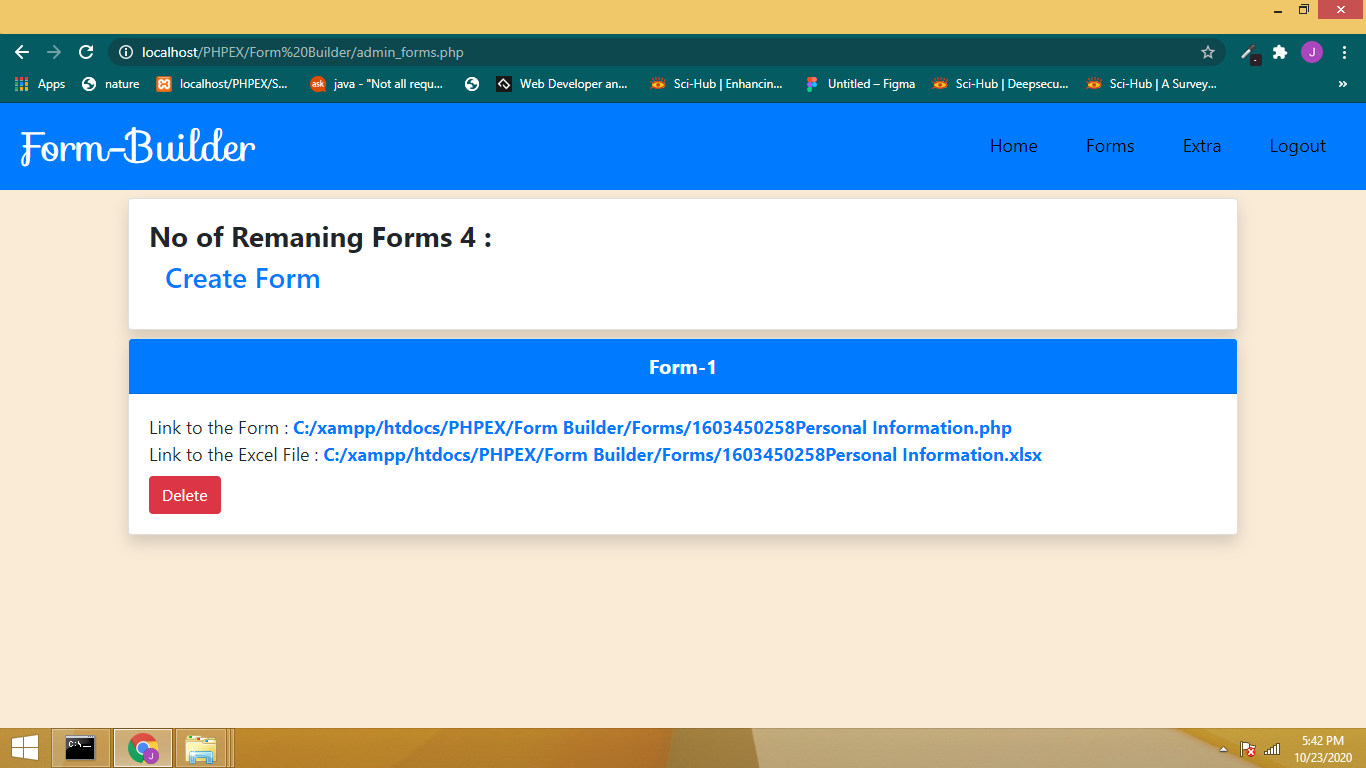The image size is (1366, 768).
Task: Expand the bookmarks overflow chevron
Action: pyautogui.click(x=1342, y=84)
